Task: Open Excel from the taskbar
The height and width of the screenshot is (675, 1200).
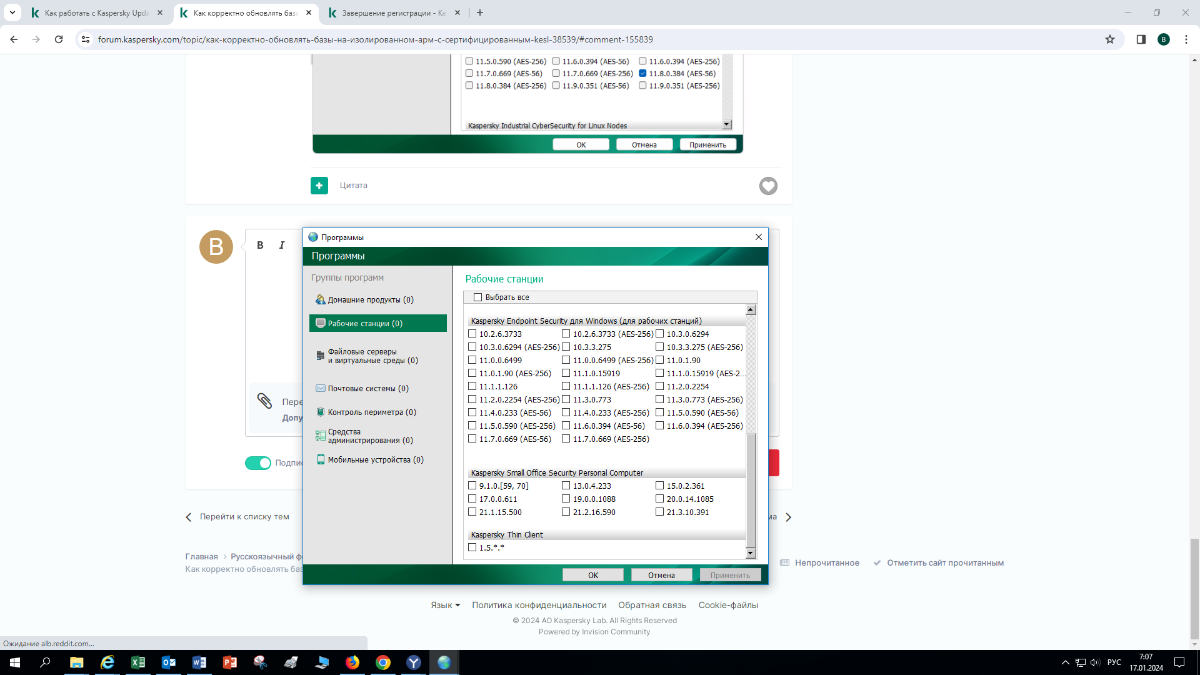Action: tap(138, 662)
